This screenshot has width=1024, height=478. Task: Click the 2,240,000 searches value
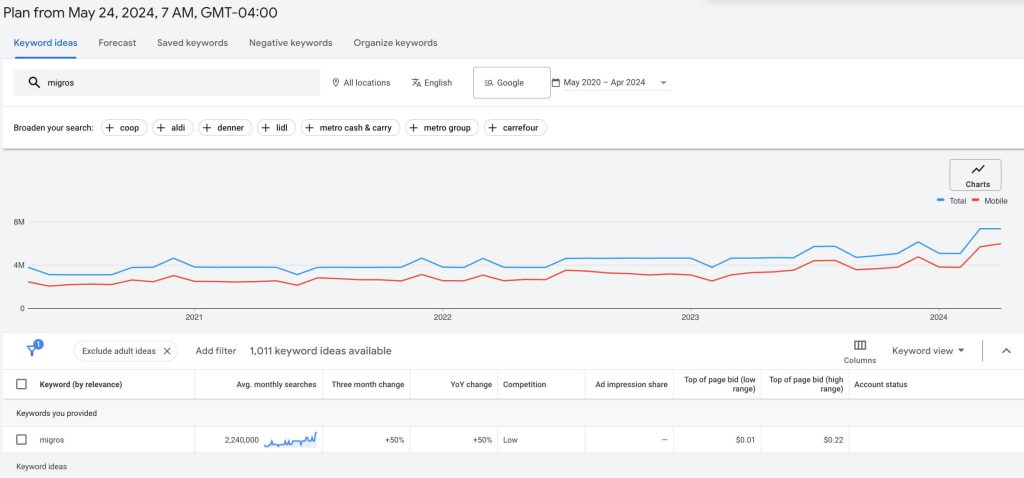241,440
